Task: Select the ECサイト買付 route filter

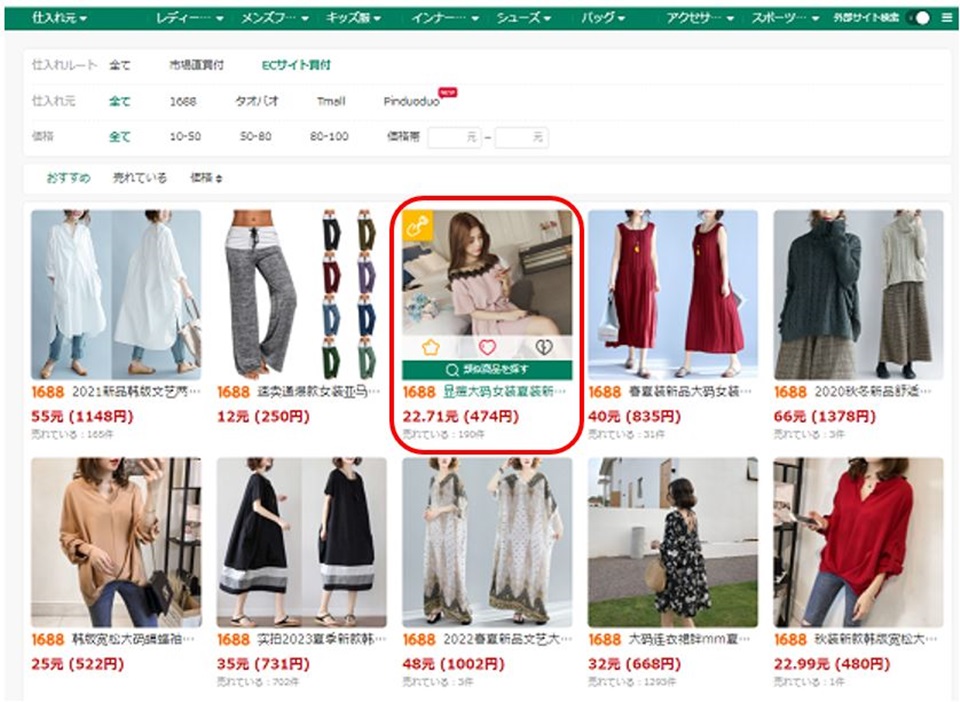Action: 296,65
